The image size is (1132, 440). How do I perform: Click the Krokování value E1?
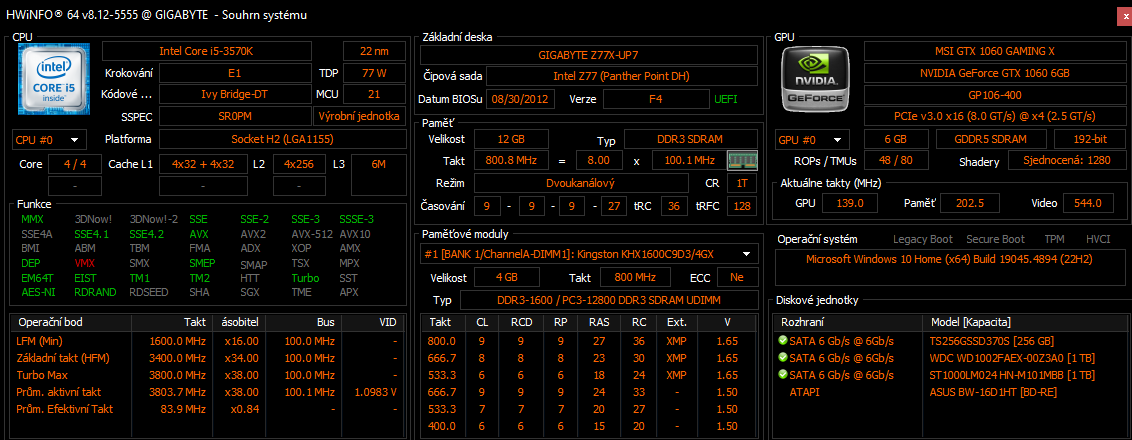(x=235, y=73)
